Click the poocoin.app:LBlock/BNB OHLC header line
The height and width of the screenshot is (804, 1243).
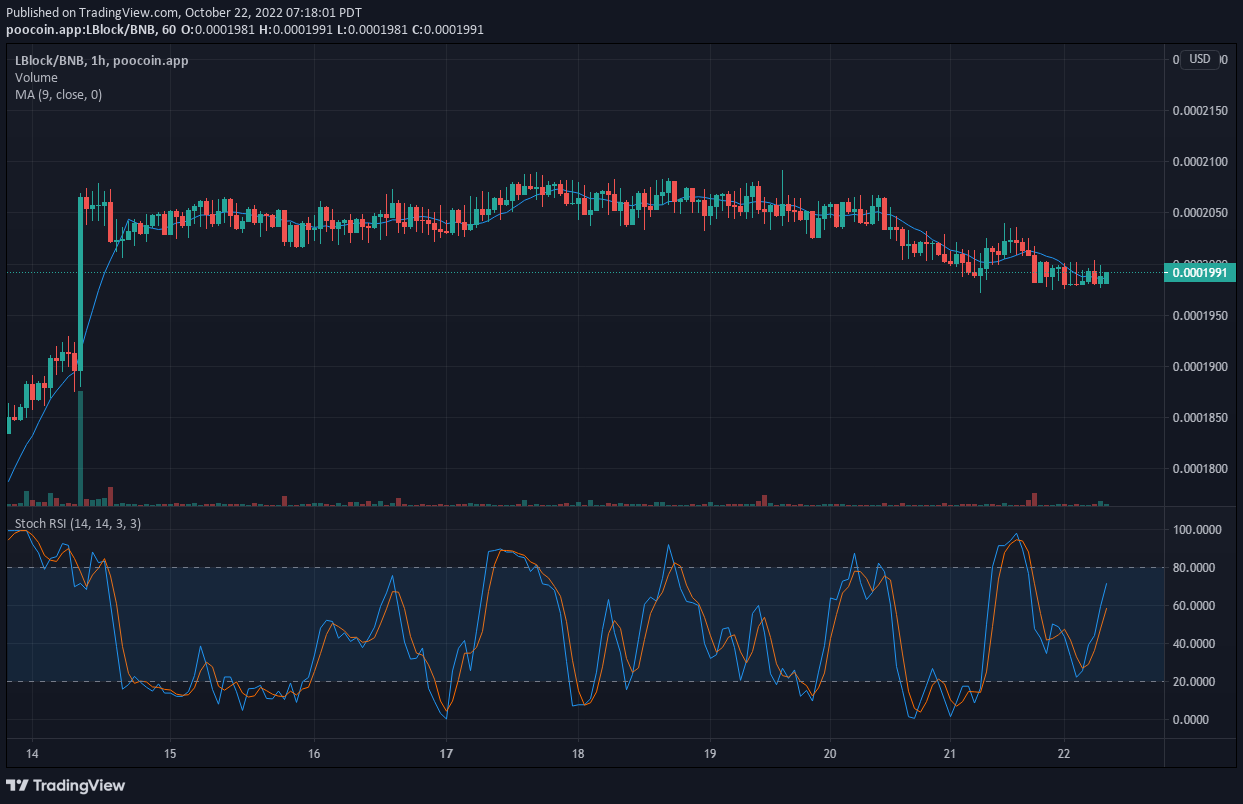[x=245, y=30]
